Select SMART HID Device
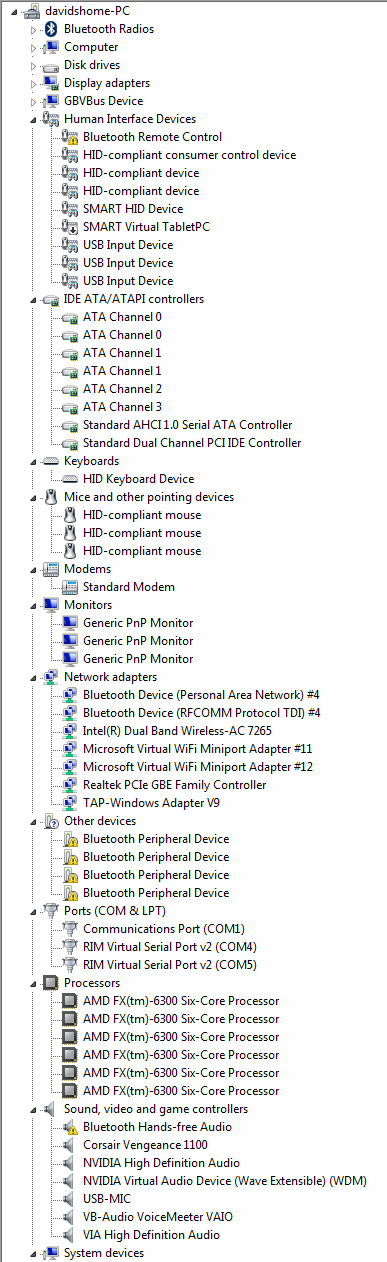 (133, 209)
